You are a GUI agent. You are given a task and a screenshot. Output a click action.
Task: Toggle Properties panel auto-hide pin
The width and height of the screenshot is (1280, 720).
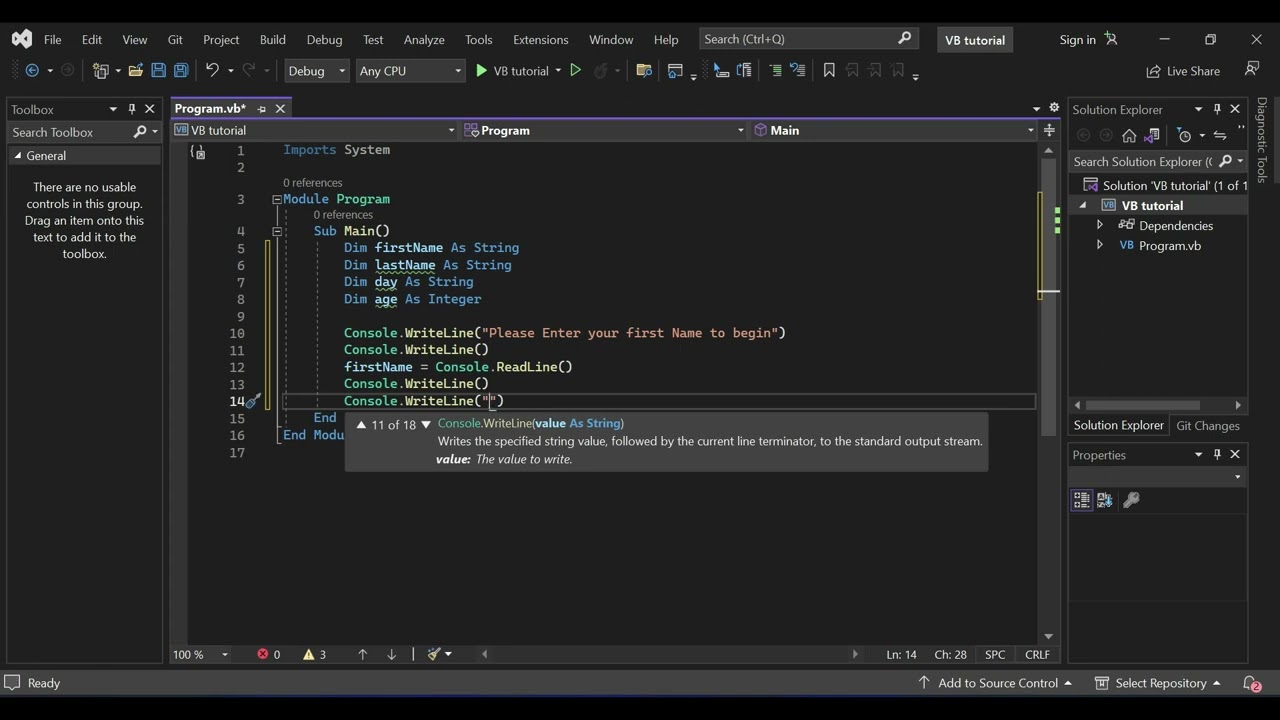[x=1217, y=454]
